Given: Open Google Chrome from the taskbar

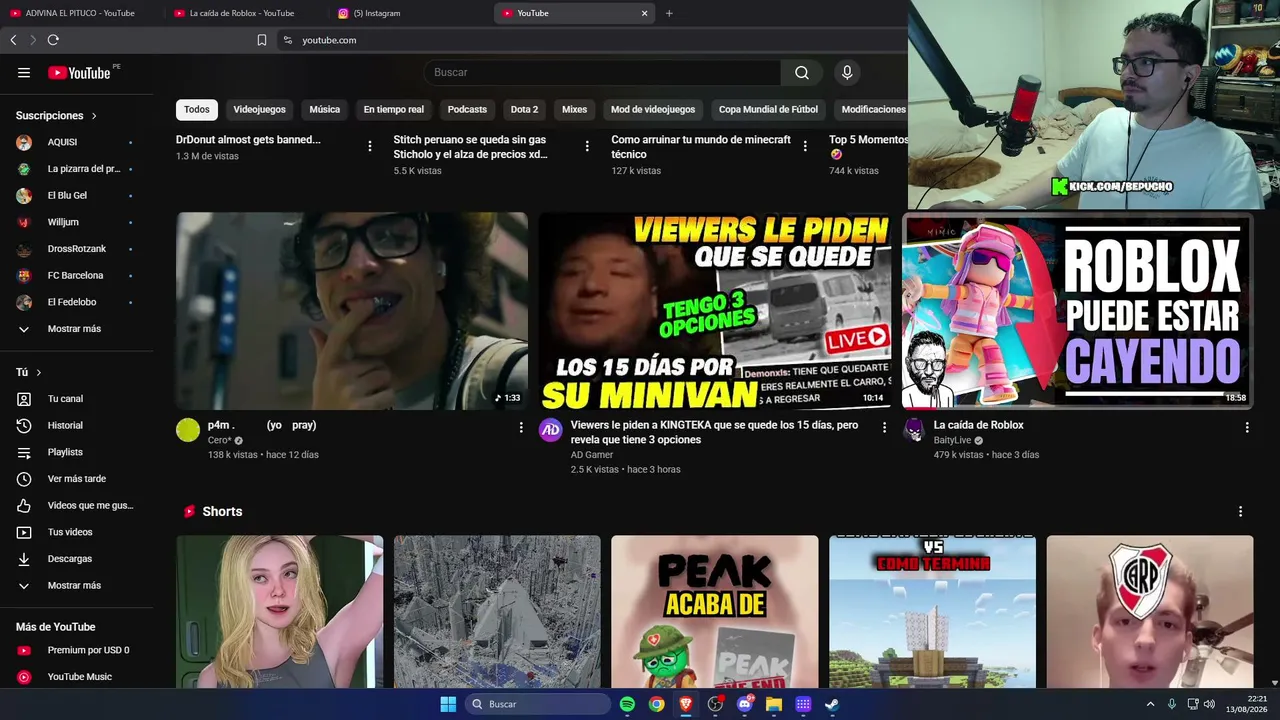Looking at the screenshot, I should (656, 704).
